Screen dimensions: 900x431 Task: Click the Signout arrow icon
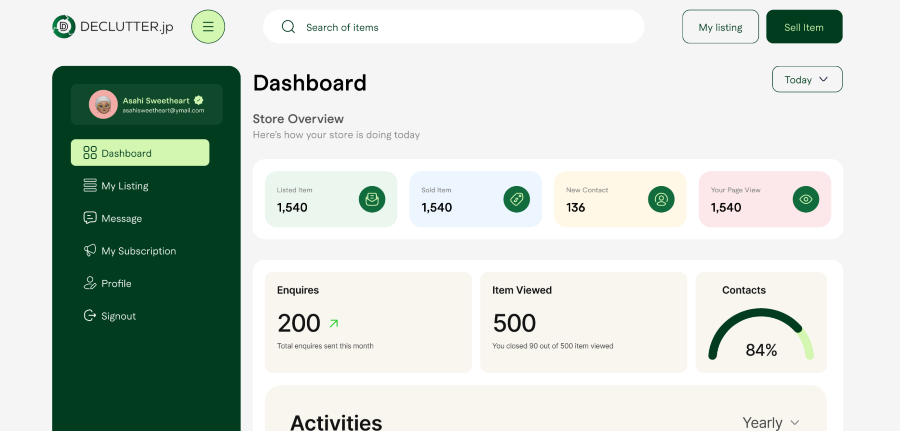90,316
